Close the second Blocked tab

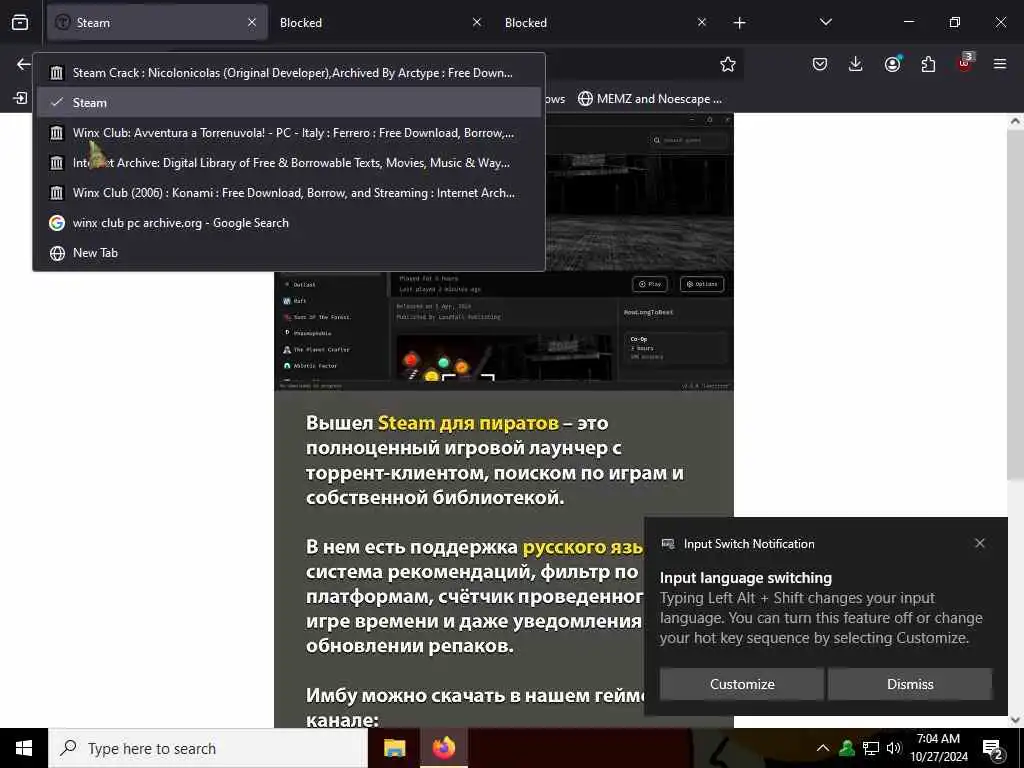click(702, 22)
